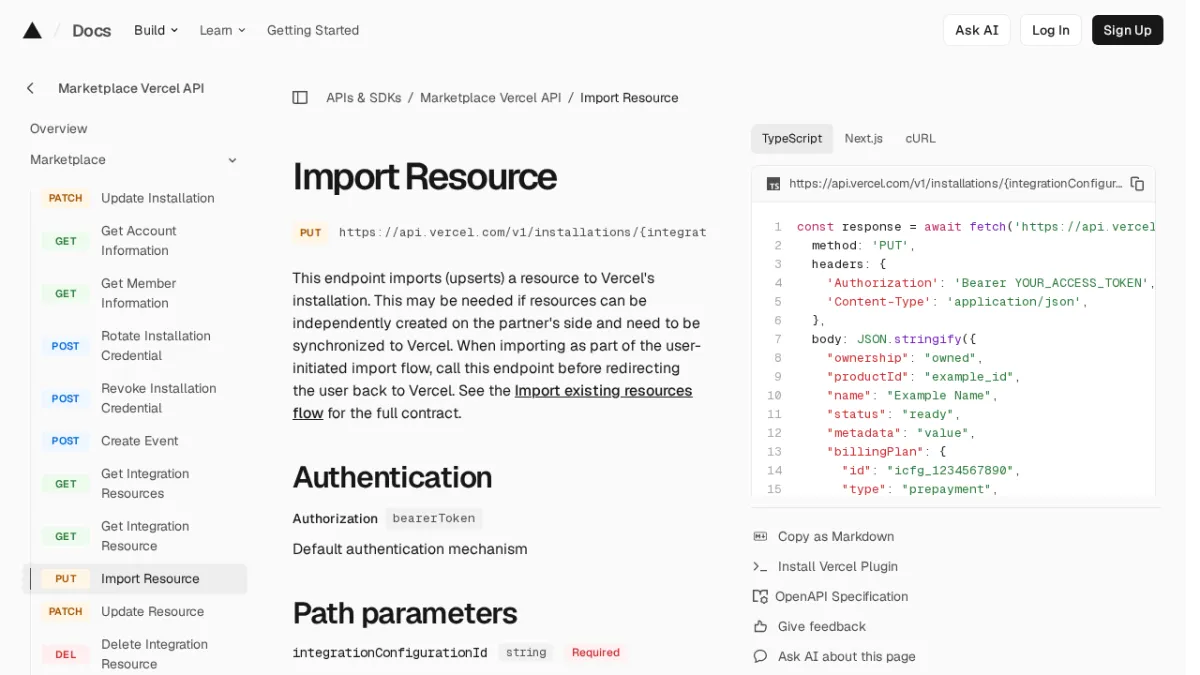
Task: Click the Required label
Action: (596, 653)
